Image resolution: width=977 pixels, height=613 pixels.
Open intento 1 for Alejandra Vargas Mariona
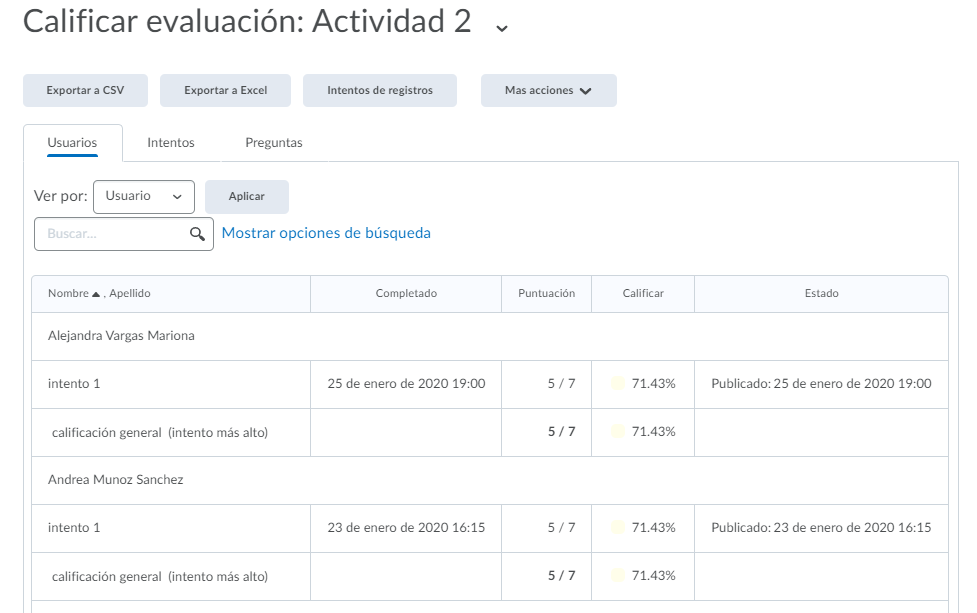(x=74, y=384)
